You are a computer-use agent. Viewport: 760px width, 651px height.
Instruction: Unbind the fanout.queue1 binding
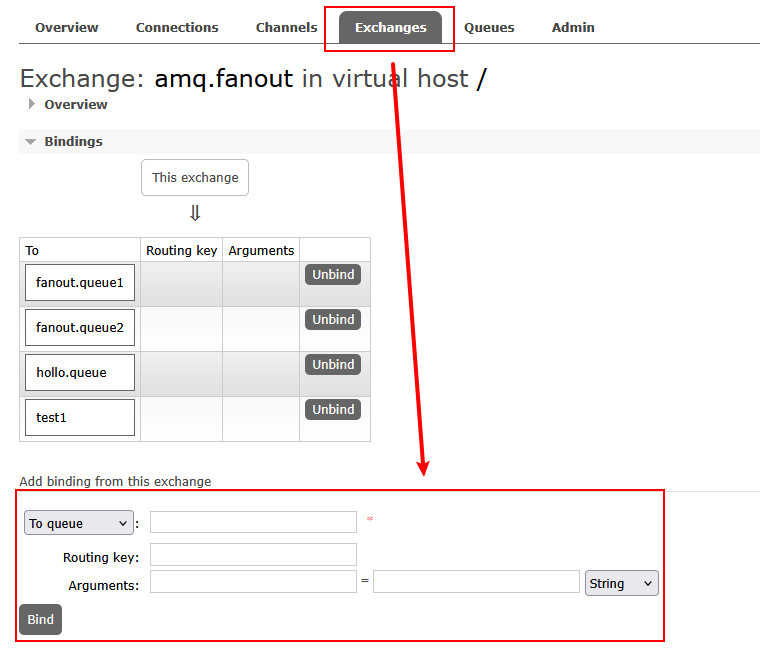(333, 275)
